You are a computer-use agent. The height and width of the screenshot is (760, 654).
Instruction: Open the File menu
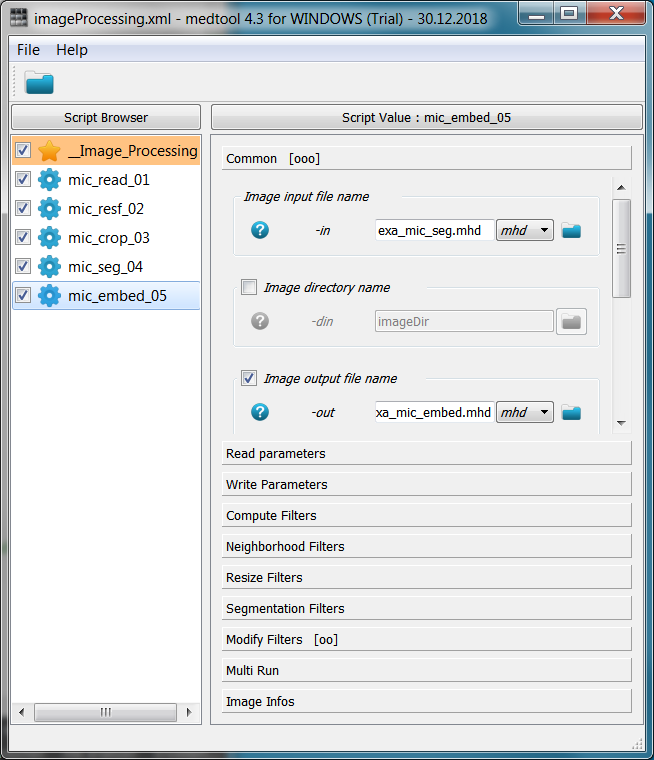coord(28,50)
